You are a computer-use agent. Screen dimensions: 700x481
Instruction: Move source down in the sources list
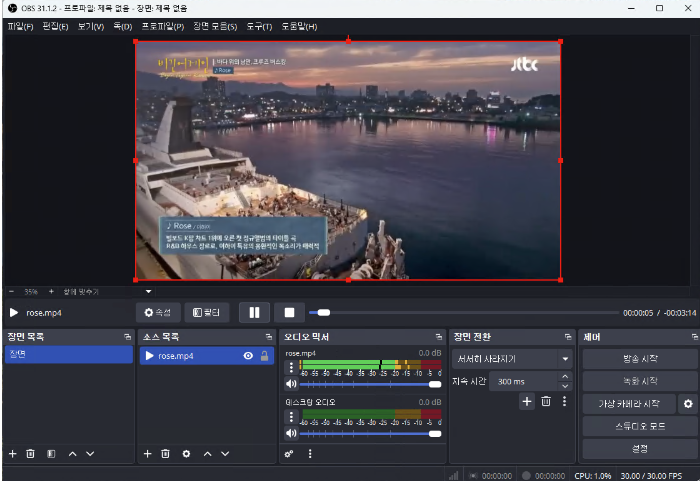pos(225,454)
